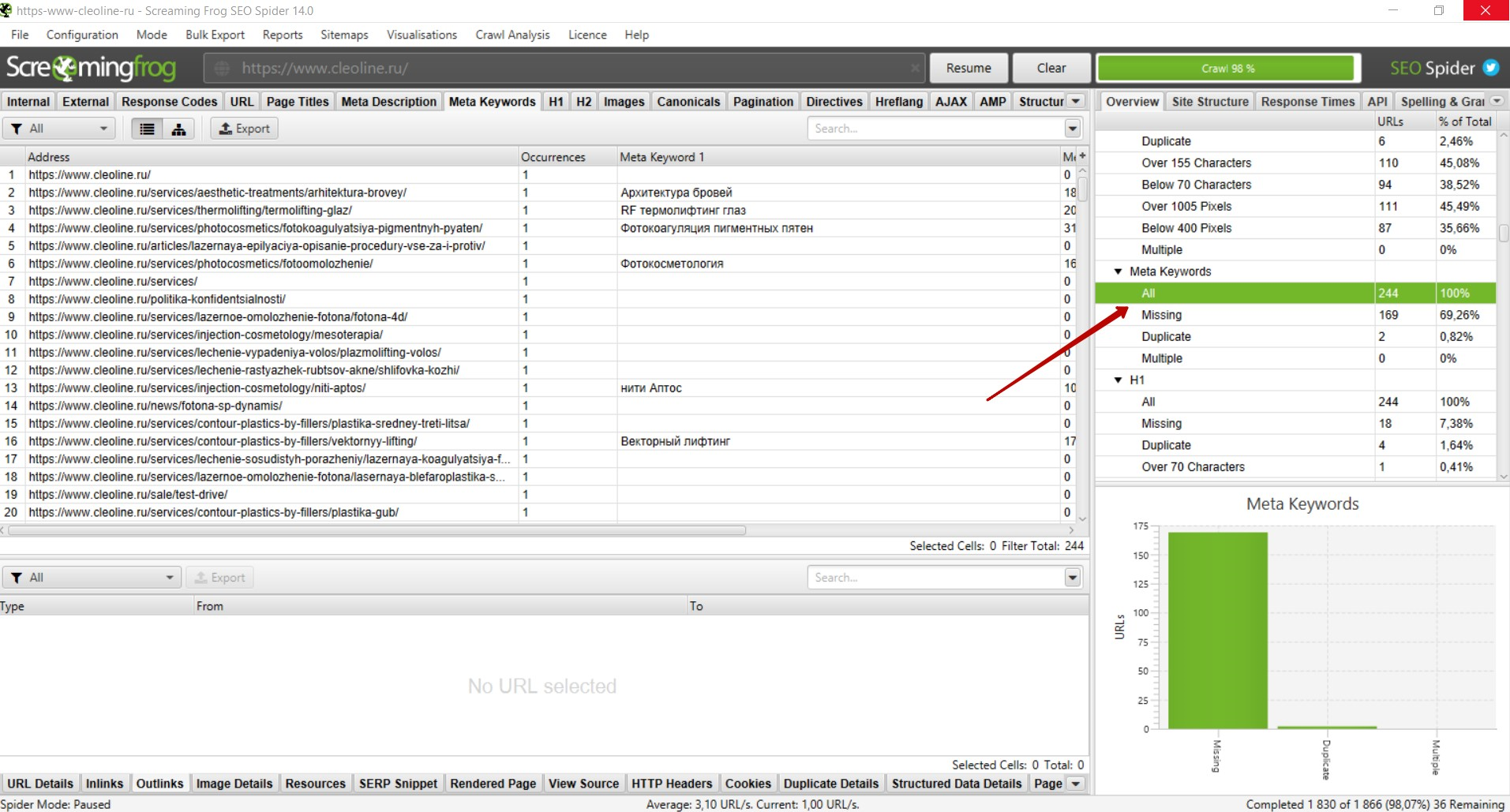Select Multiple under Meta Keywords
The image size is (1510, 812).
[x=1295, y=358]
